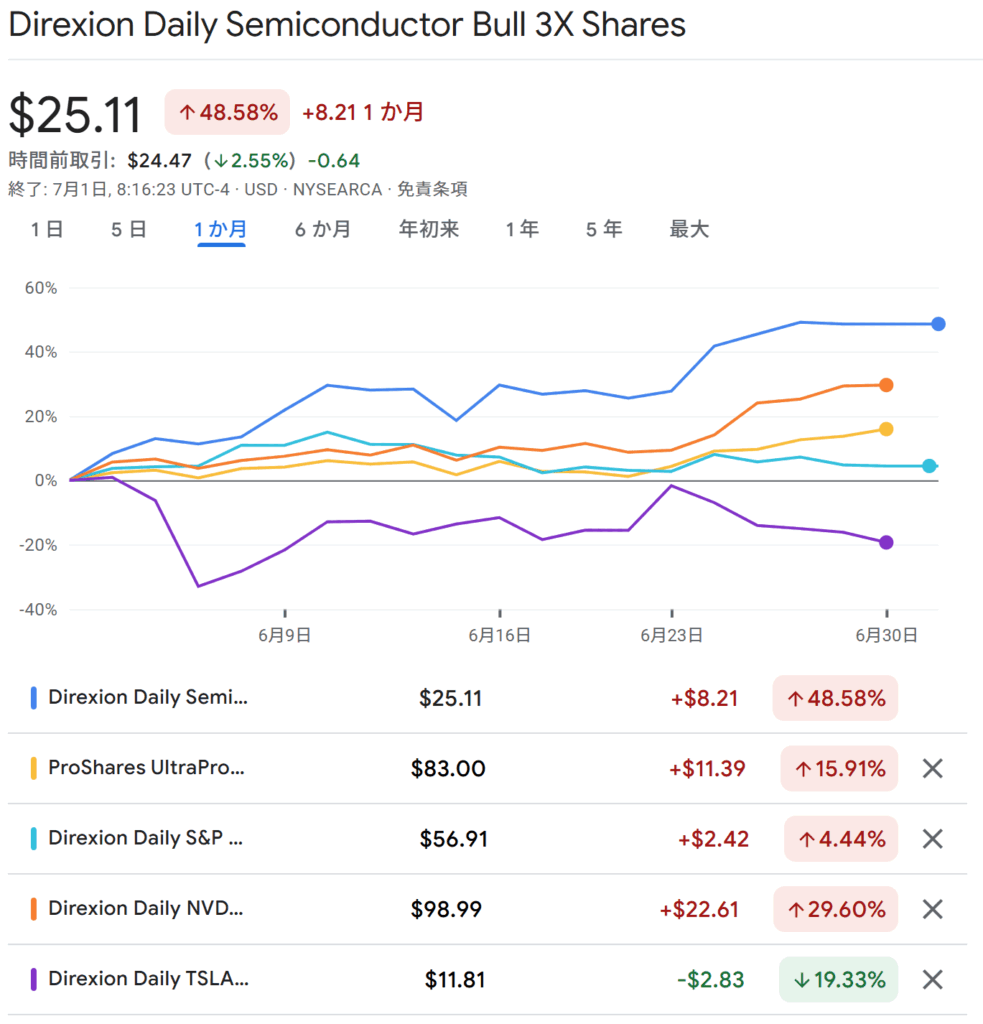Click the blue endpoint dot on the chart
Screen dimensions: 983x1024
click(938, 324)
